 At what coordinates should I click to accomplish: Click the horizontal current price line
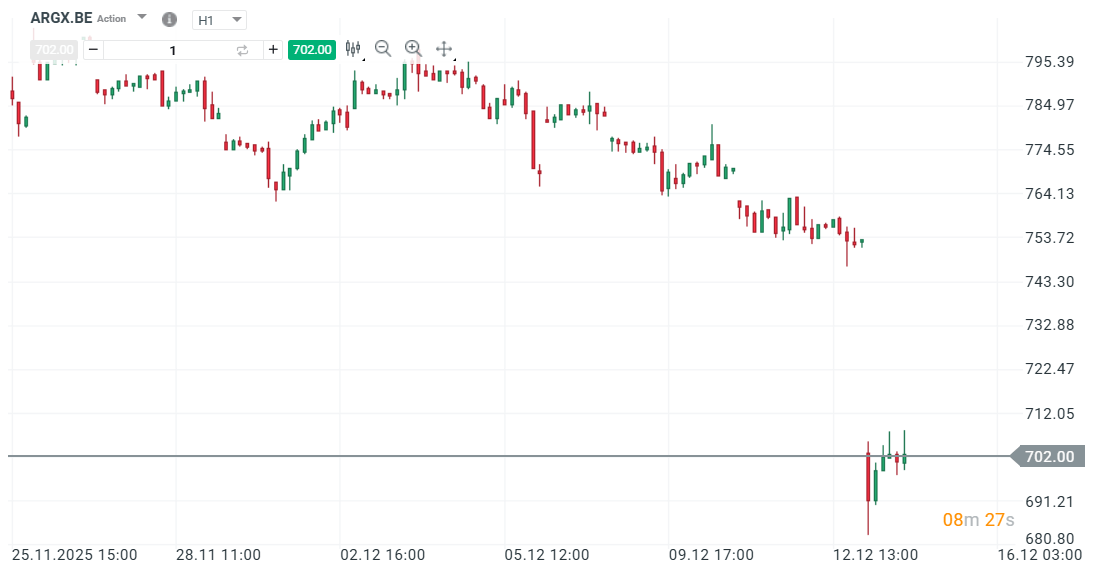[500, 457]
